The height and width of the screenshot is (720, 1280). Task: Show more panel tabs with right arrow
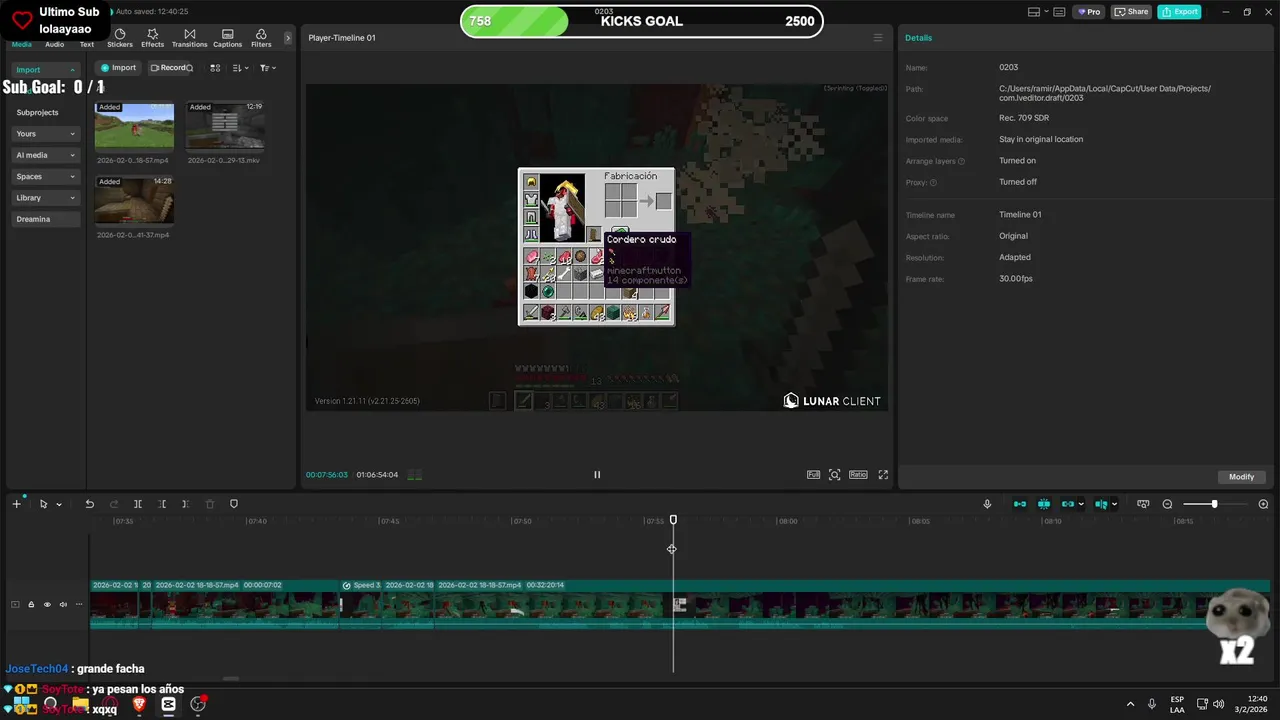(x=288, y=38)
